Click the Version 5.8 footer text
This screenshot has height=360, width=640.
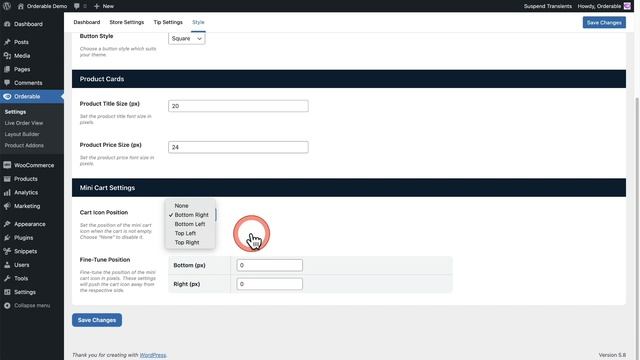pos(612,355)
